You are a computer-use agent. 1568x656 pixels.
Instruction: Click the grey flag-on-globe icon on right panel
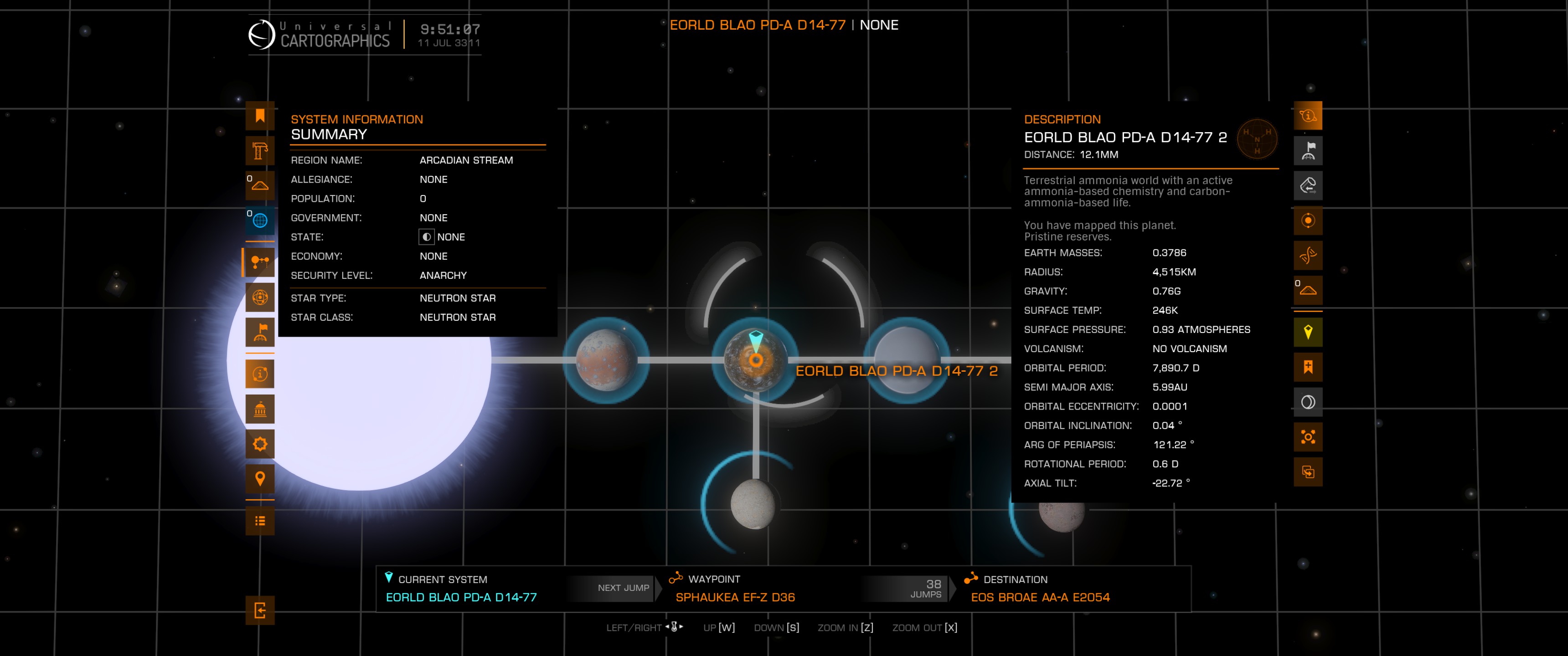point(1307,150)
